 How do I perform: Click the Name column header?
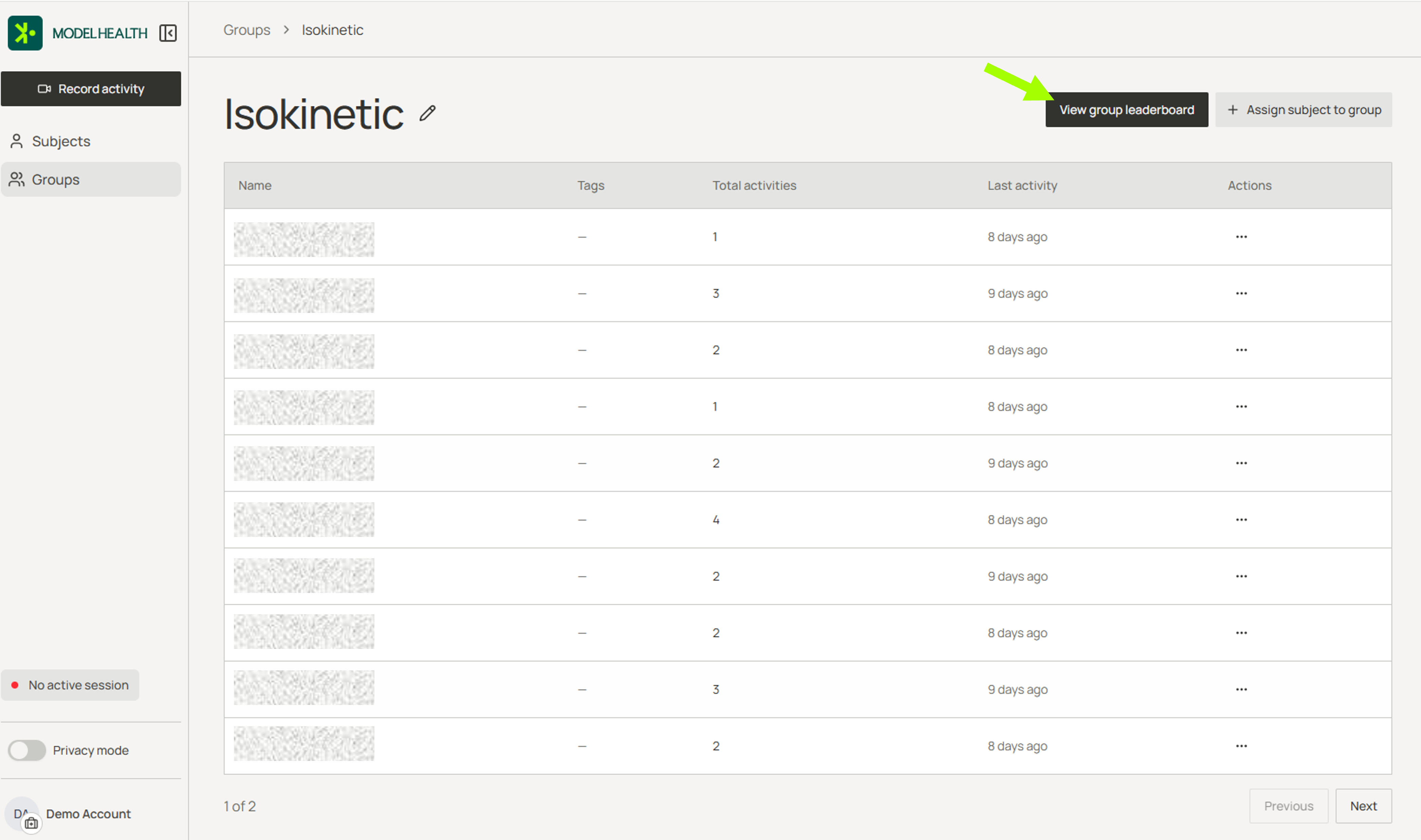[x=255, y=185]
